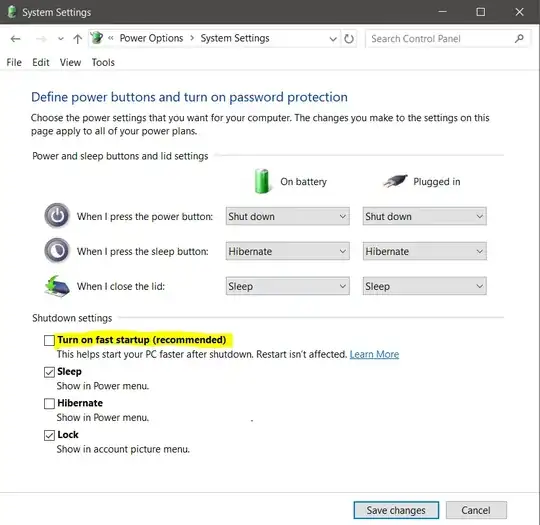Screen dimensions: 540x525
Task: Navigate to Power Options breadcrumb
Action: 151,38
